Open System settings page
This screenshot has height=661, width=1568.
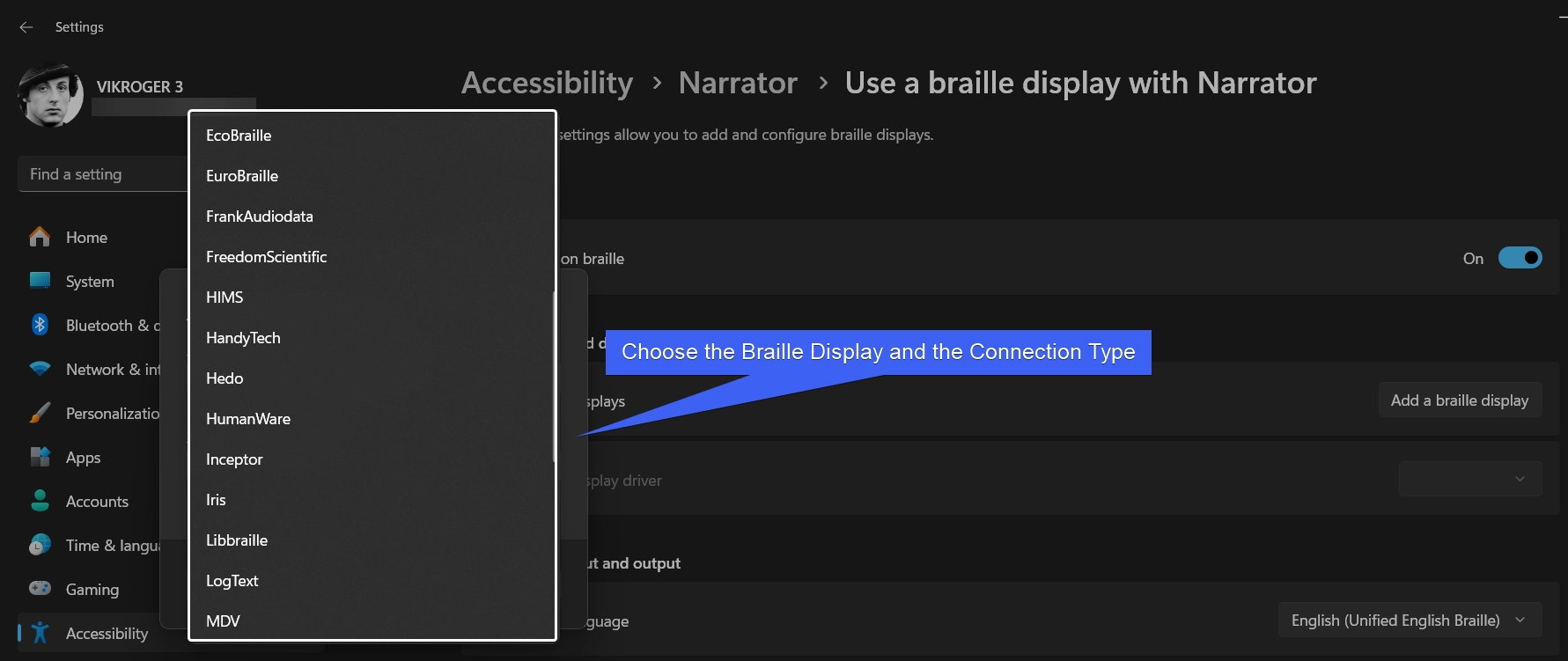pyautogui.click(x=90, y=281)
